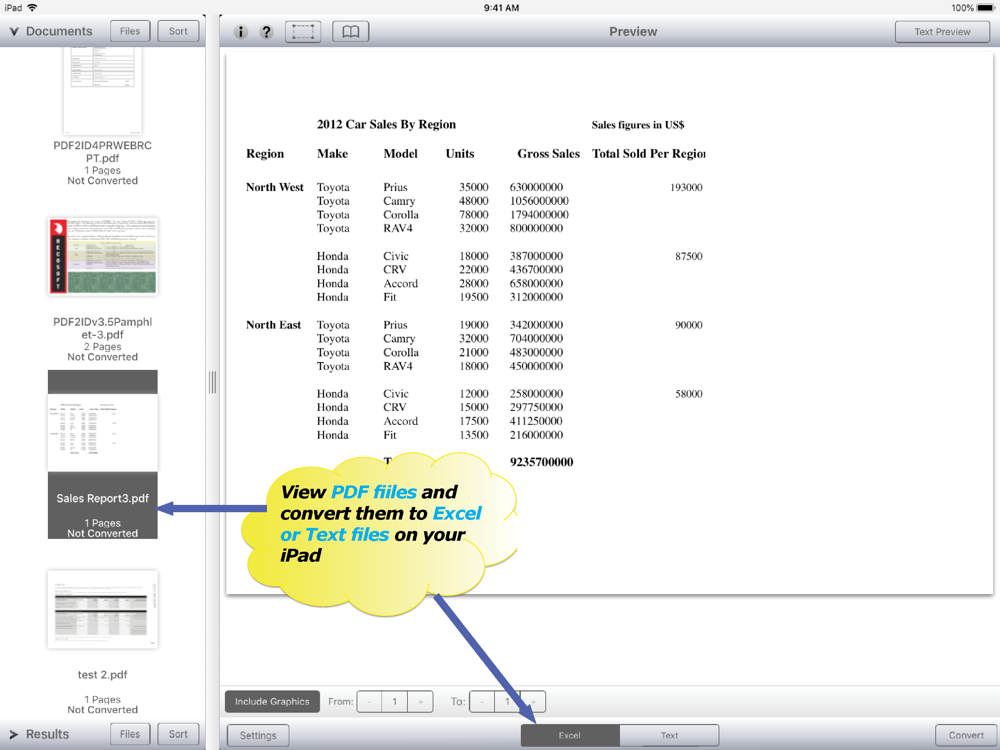Click the '2012 Car Sales By Region' title
The image size is (1000, 750).
386,124
